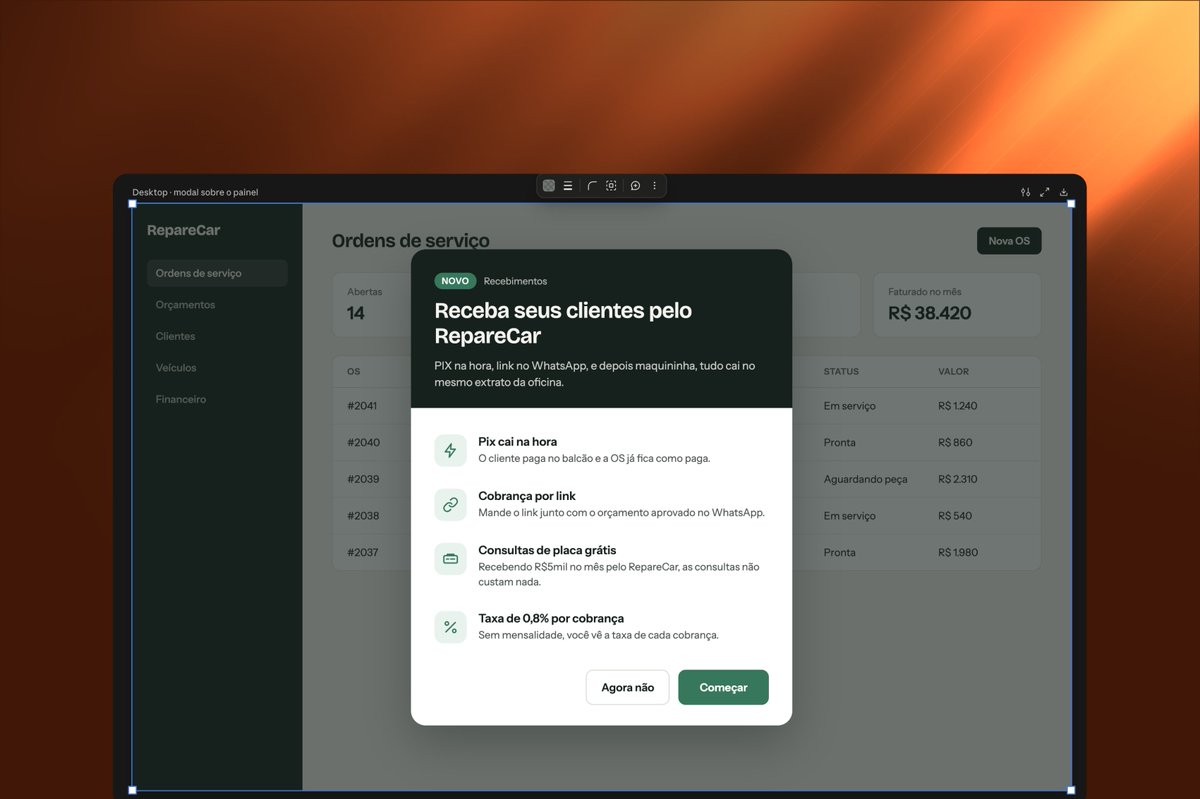Click the Pix cai na hora heading

click(518, 441)
